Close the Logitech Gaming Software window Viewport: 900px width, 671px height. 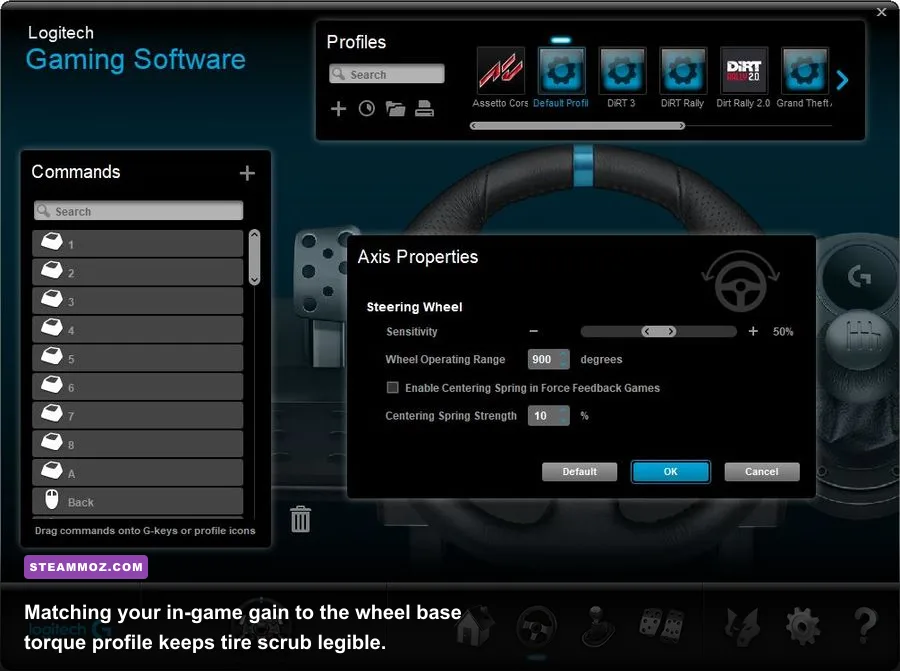(882, 11)
